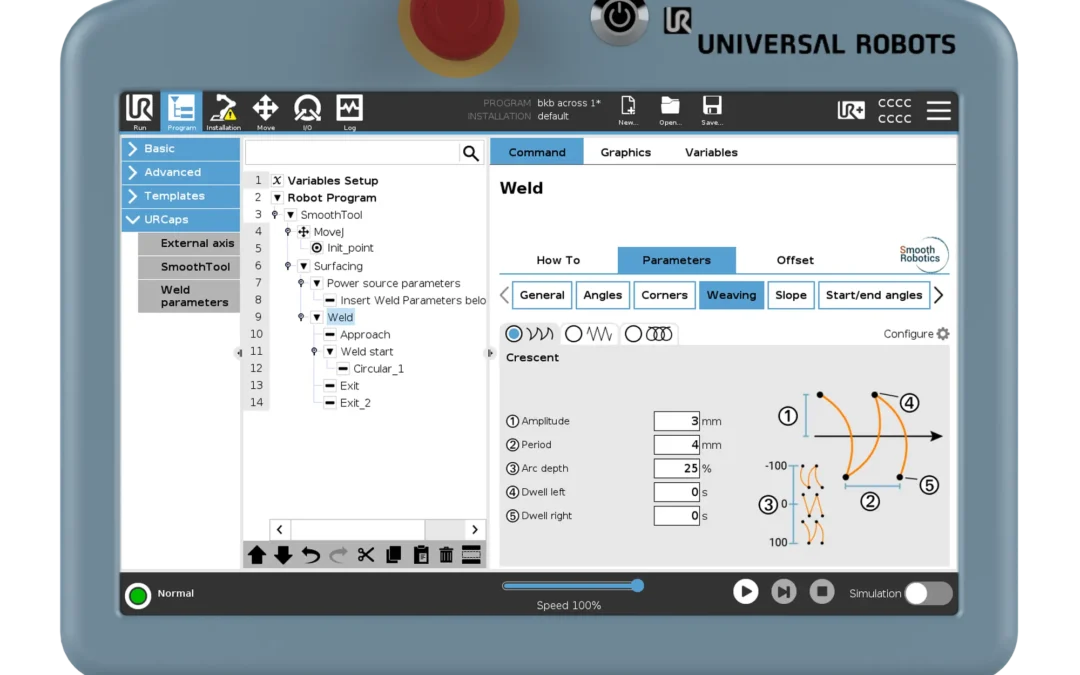Click the redo icon
Image resolution: width=1080 pixels, height=675 pixels.
pyautogui.click(x=338, y=555)
